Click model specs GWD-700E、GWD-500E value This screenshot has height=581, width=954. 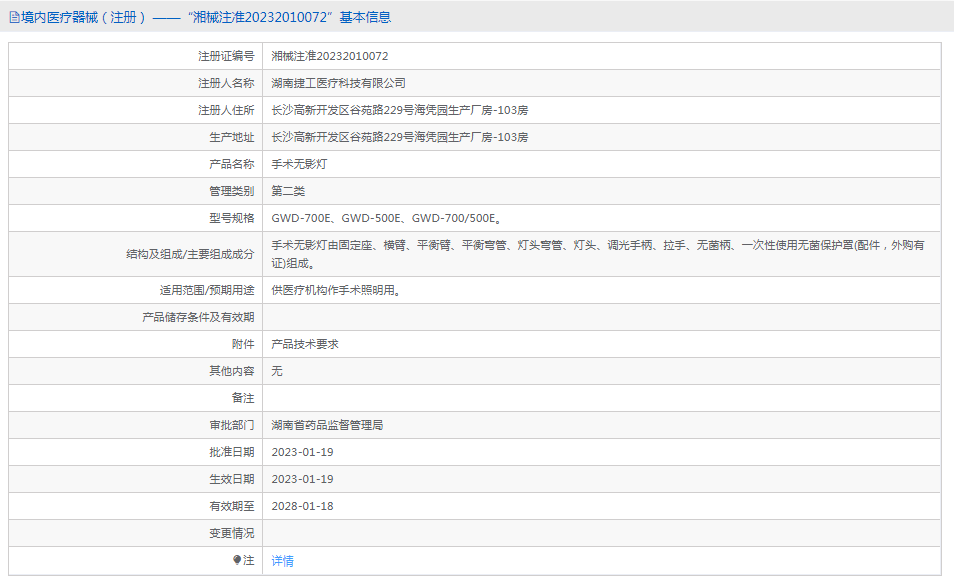[387, 218]
